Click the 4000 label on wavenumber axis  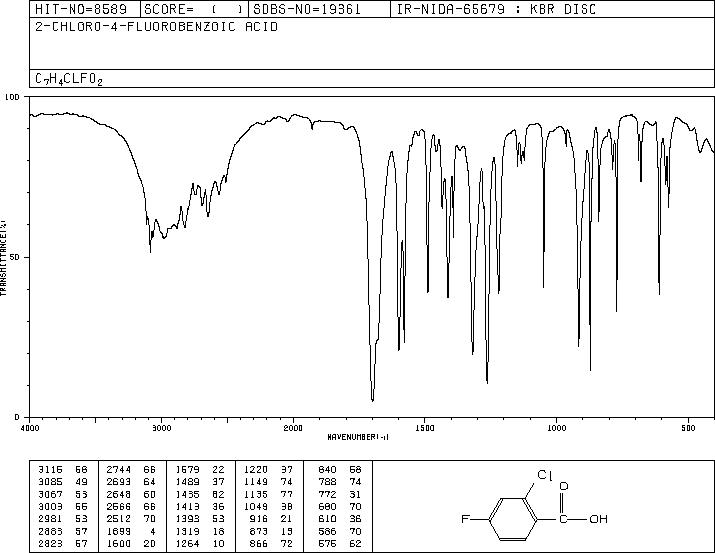(30, 428)
